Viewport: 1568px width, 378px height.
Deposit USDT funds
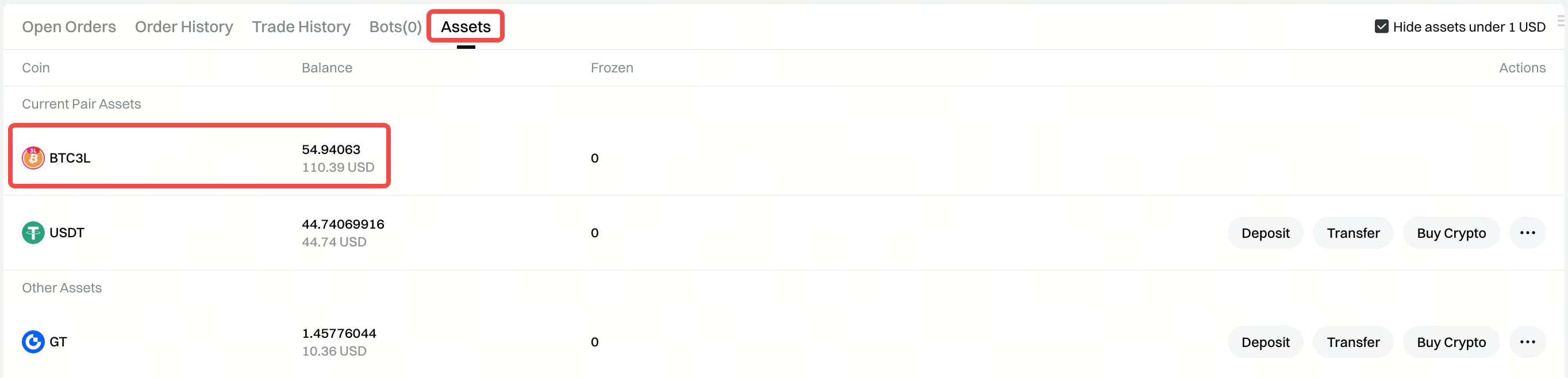(x=1265, y=233)
